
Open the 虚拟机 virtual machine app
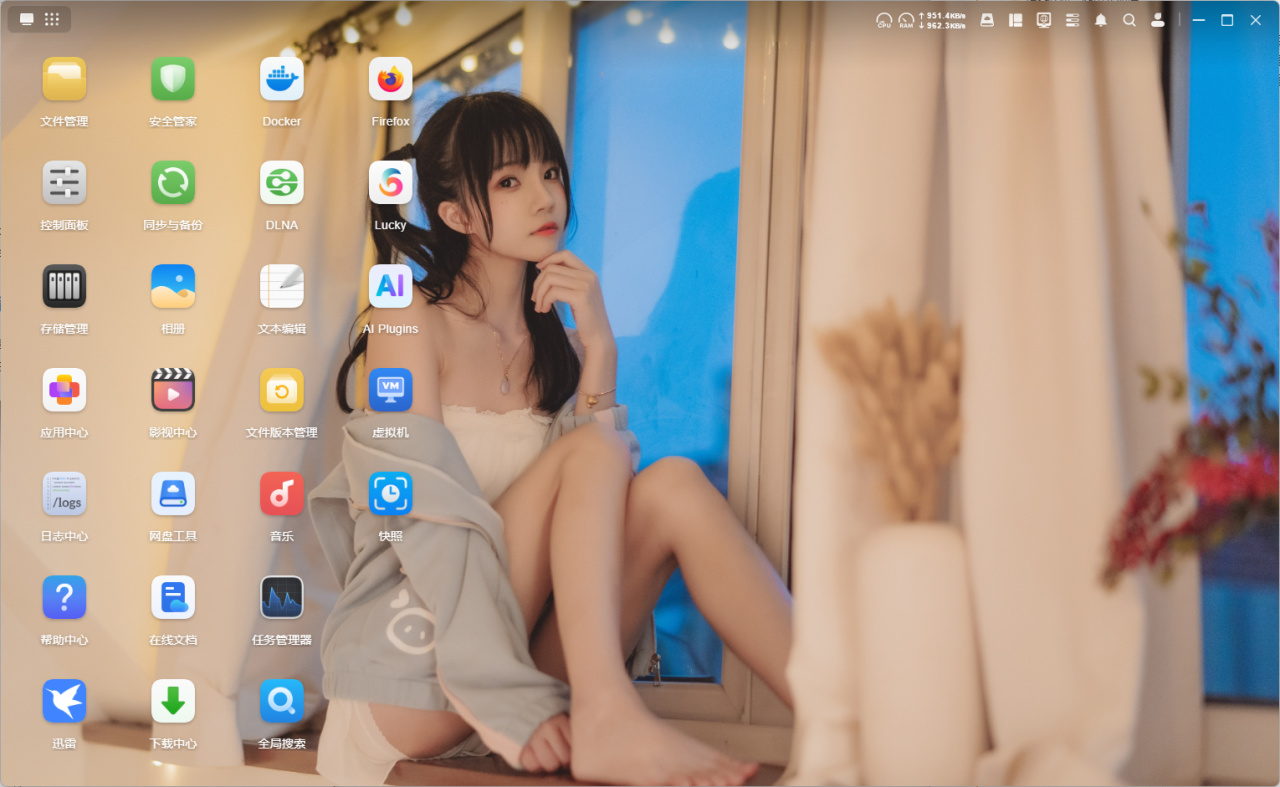(391, 390)
